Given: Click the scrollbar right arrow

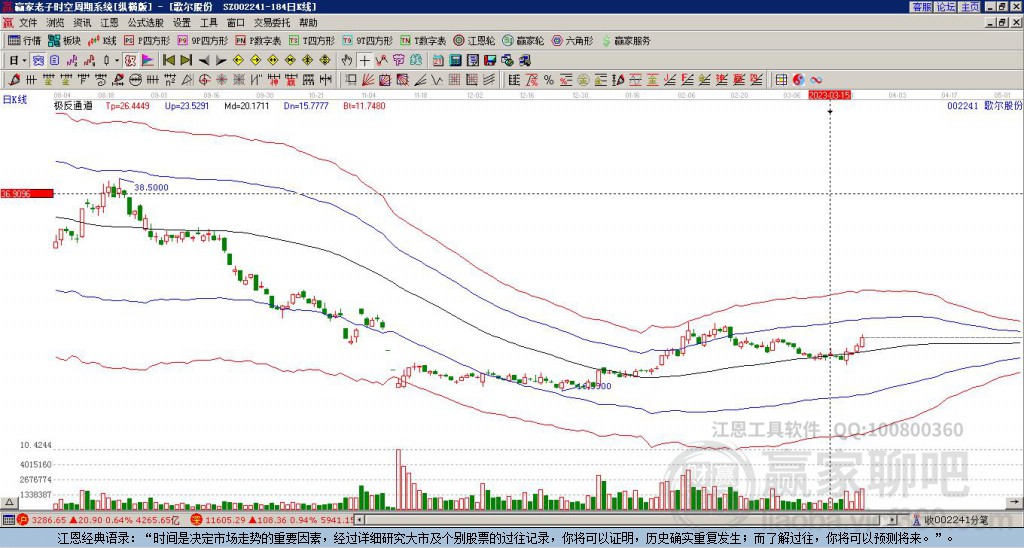Looking at the screenshot, I should [x=892, y=520].
